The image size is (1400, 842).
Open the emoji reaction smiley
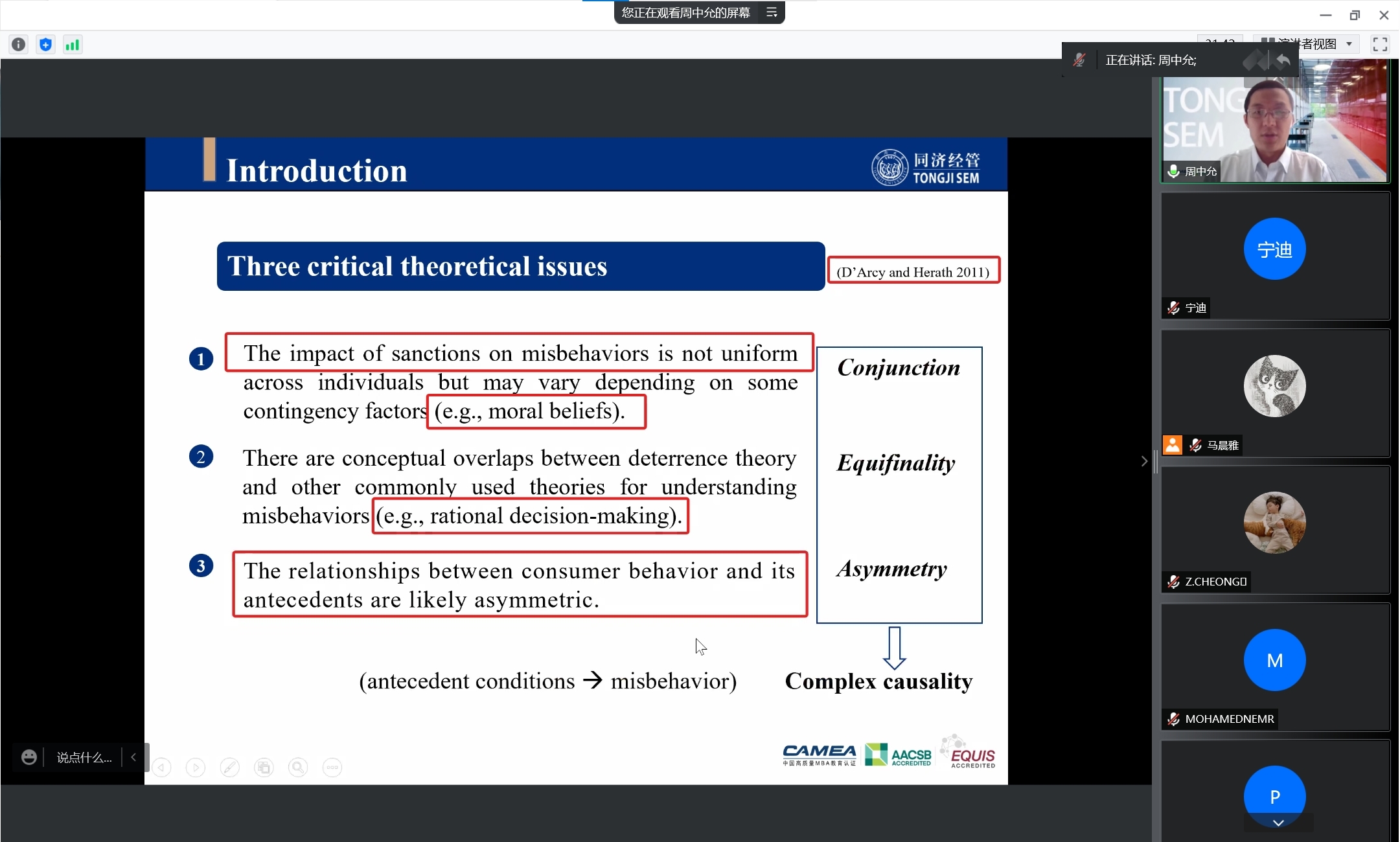29,757
